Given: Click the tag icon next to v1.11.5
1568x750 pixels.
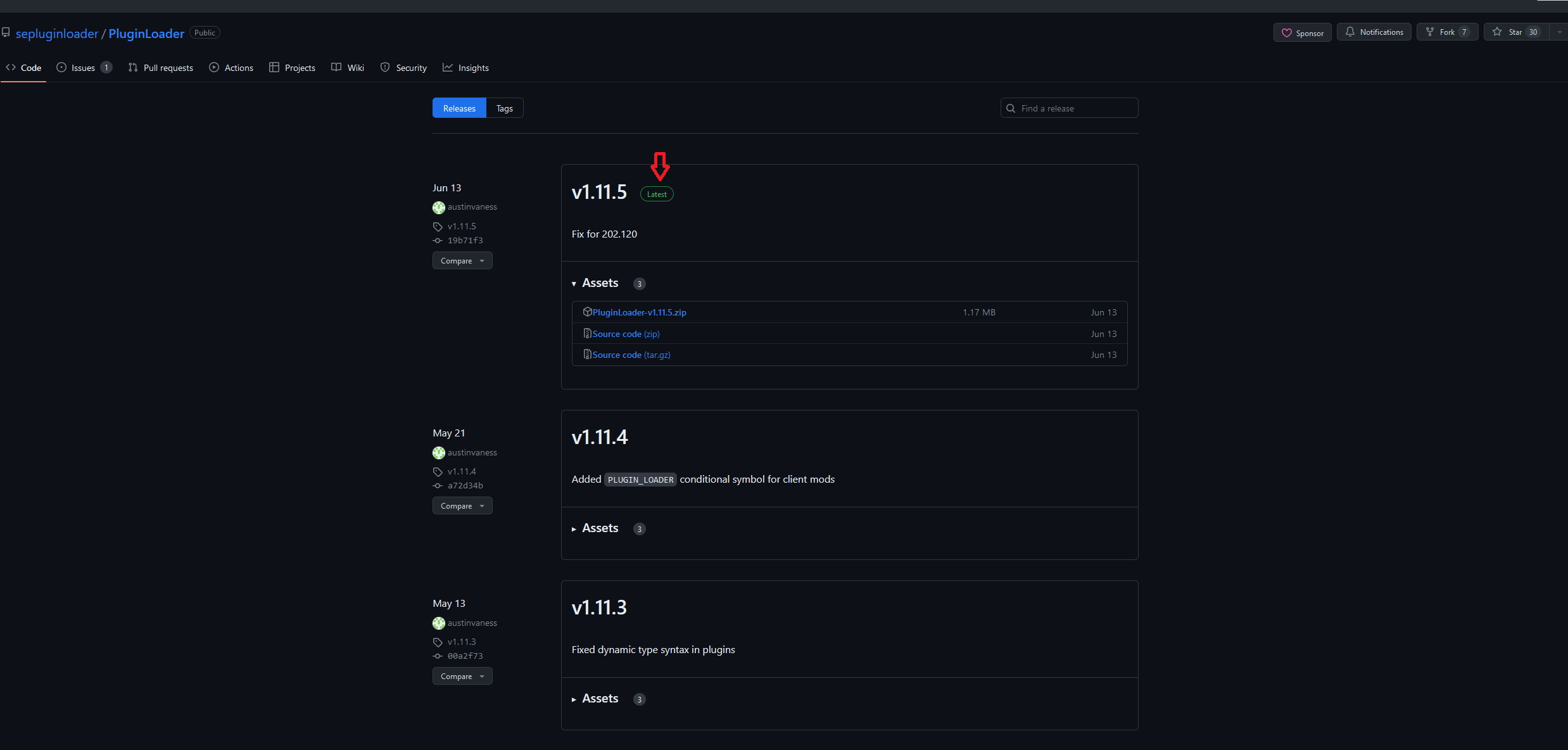Looking at the screenshot, I should click(x=438, y=227).
